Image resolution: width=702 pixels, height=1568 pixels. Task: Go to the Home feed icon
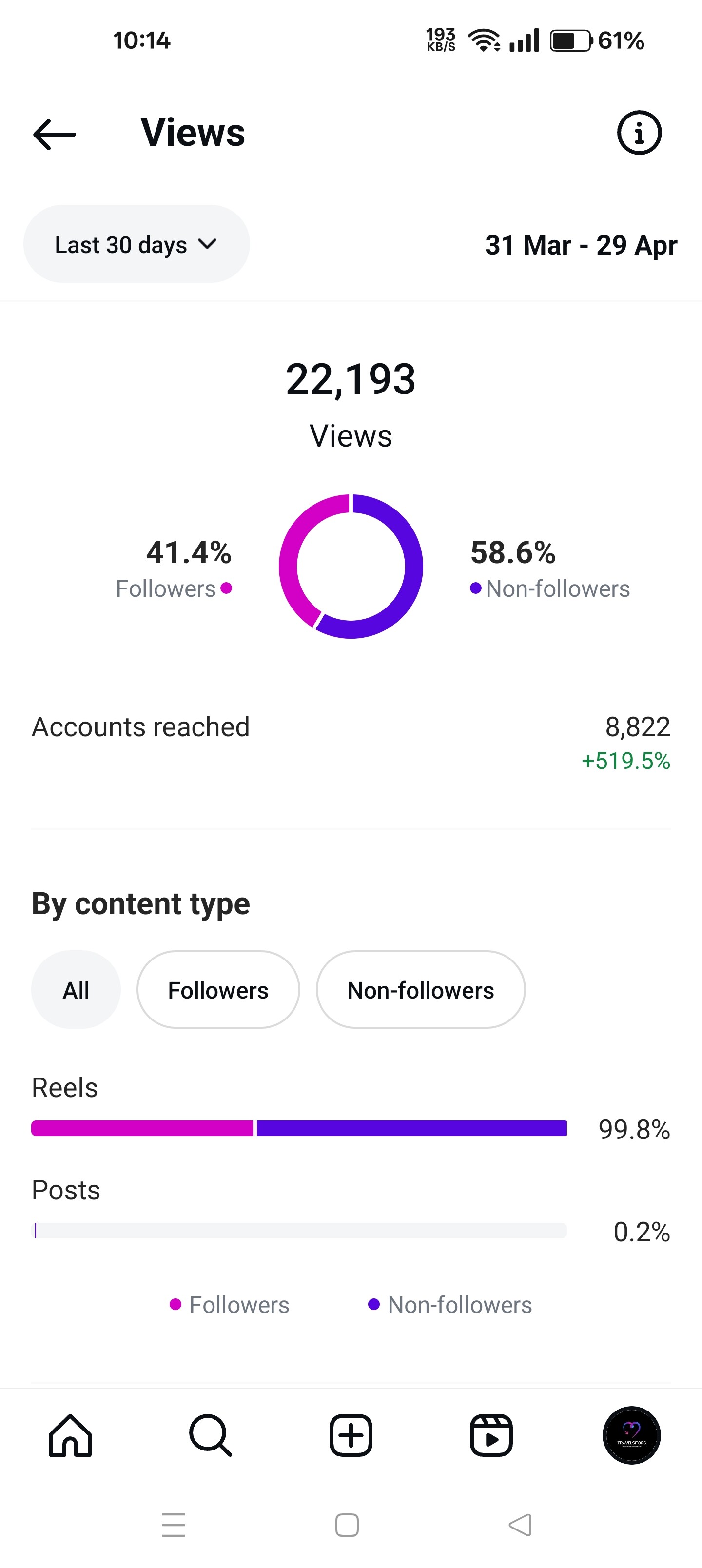tap(70, 1435)
